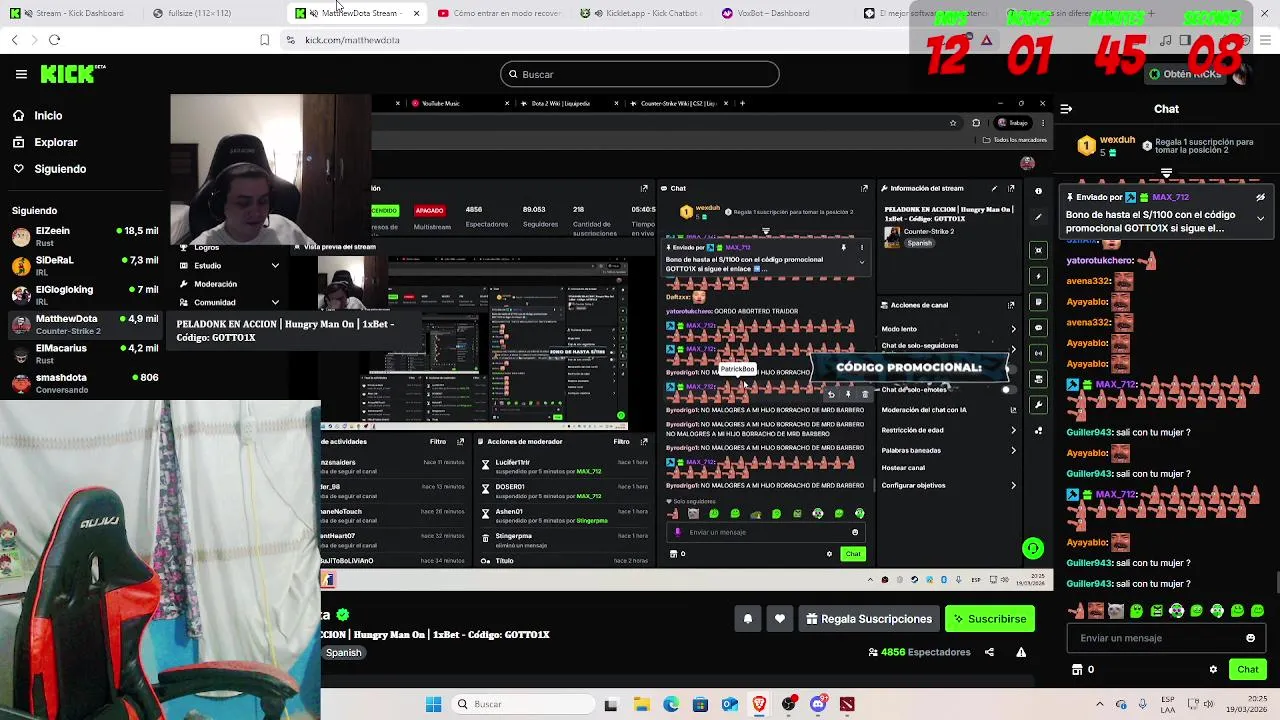1280x720 pixels.
Task: Click the info icon in dashboard sidebar
Action: [x=1038, y=190]
